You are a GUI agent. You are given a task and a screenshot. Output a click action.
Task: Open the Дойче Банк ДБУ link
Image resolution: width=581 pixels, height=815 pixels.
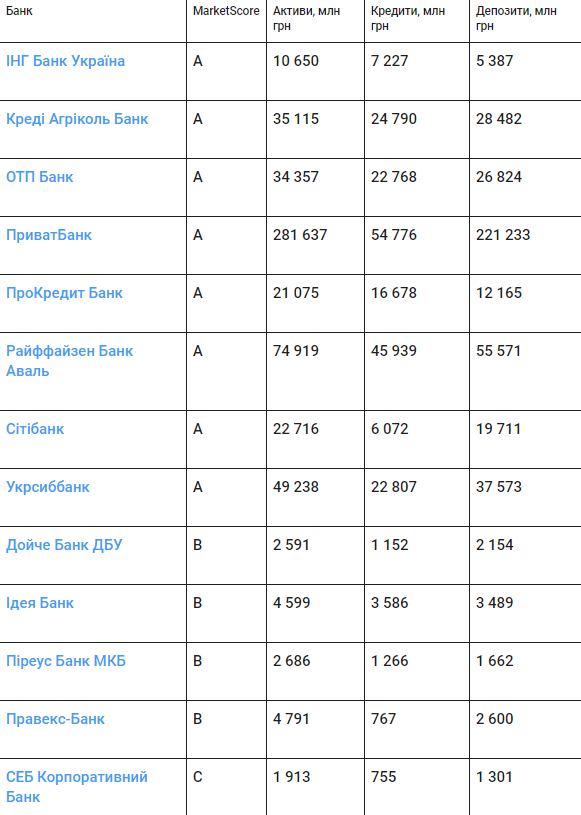pos(64,545)
